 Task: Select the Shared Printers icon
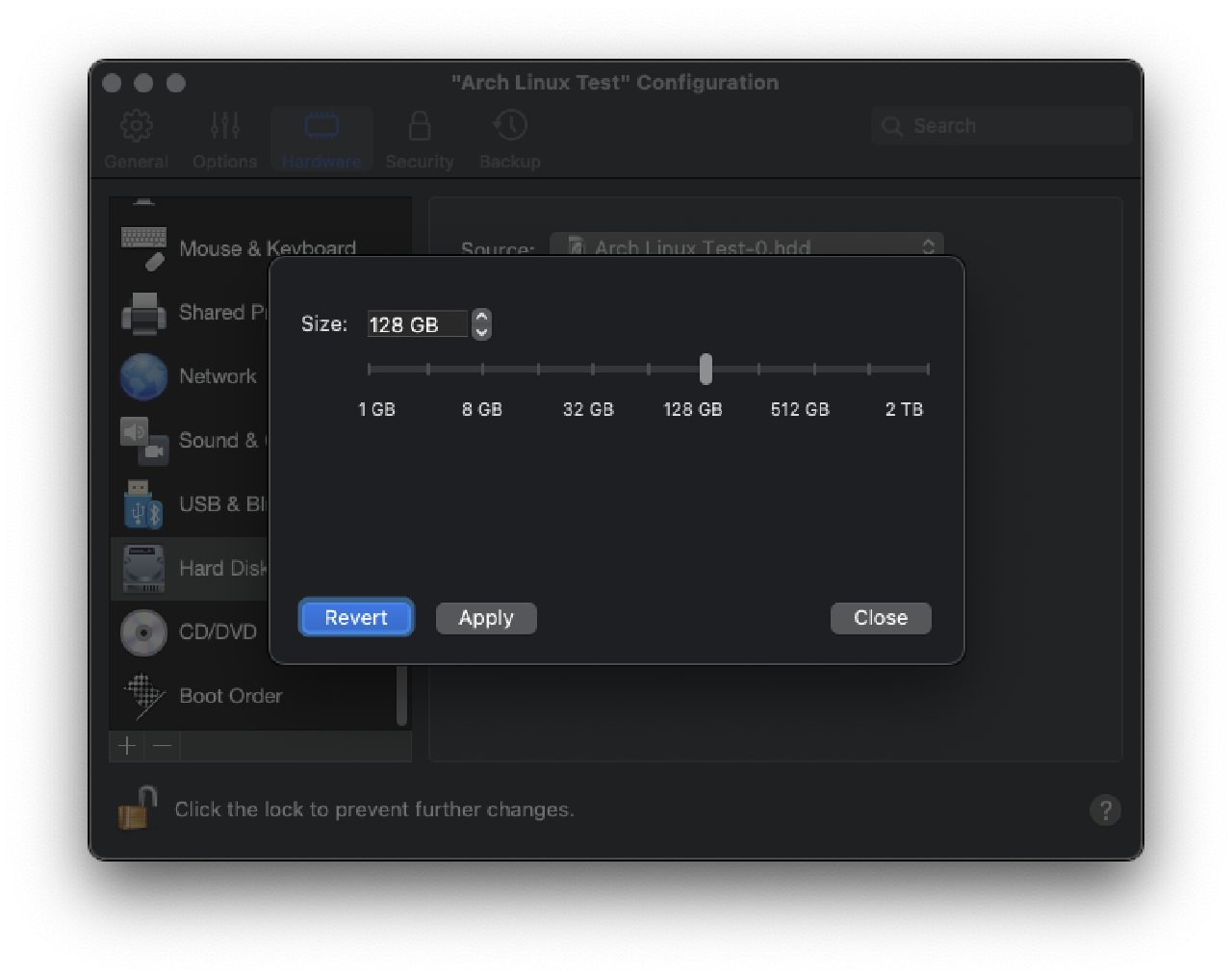[x=143, y=313]
